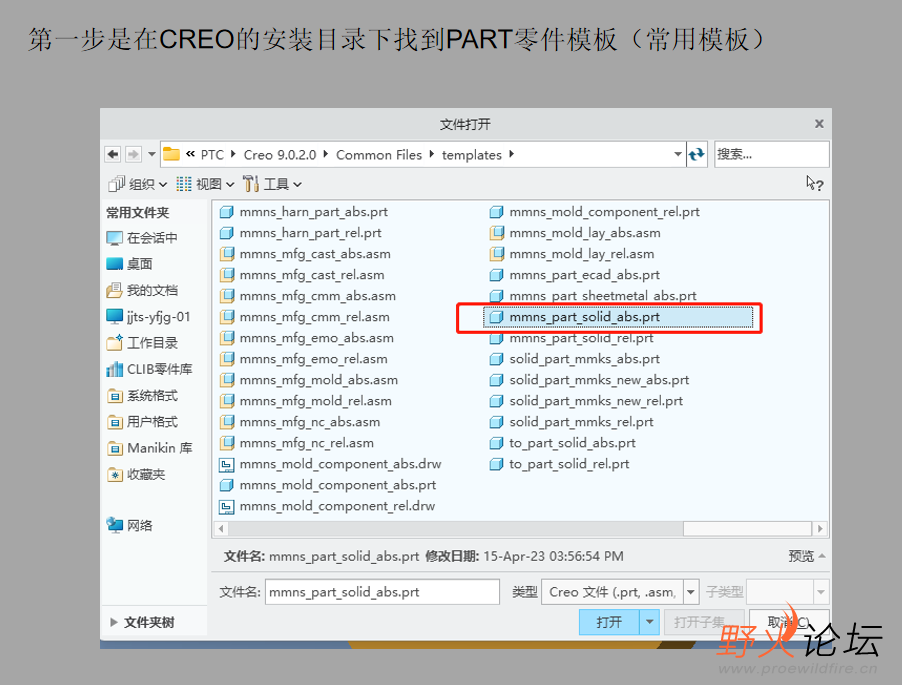Close the 文件打开 dialog
902x685 pixels.
(x=819, y=124)
